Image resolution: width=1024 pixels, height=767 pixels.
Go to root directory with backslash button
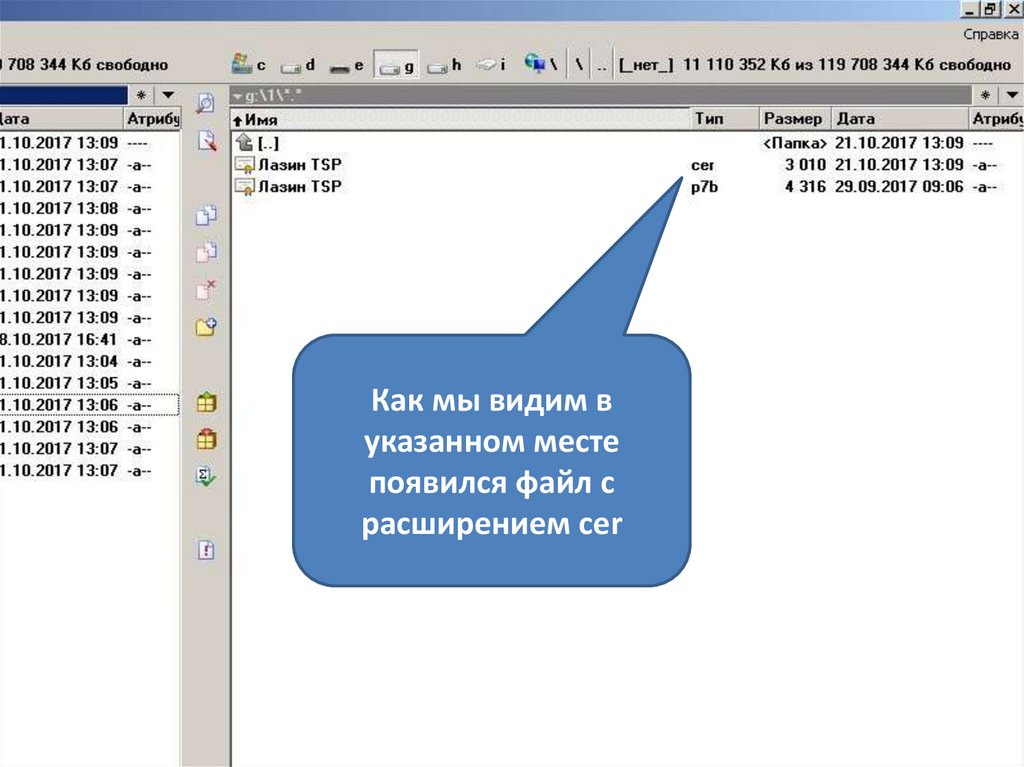pyautogui.click(x=579, y=65)
